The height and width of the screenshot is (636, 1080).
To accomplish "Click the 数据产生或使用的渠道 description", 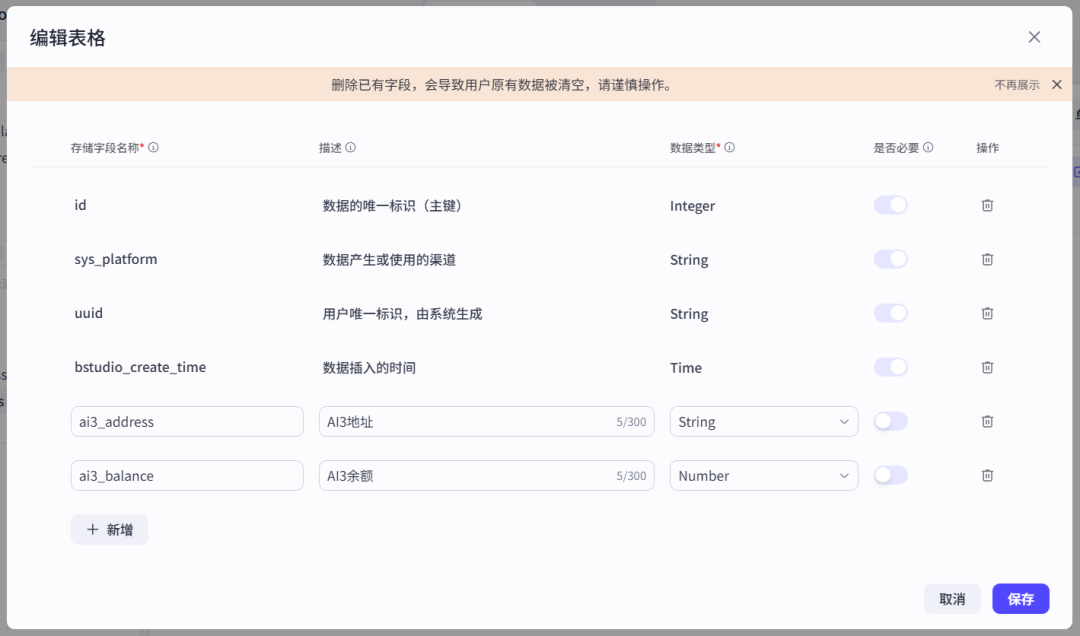I will (x=389, y=260).
